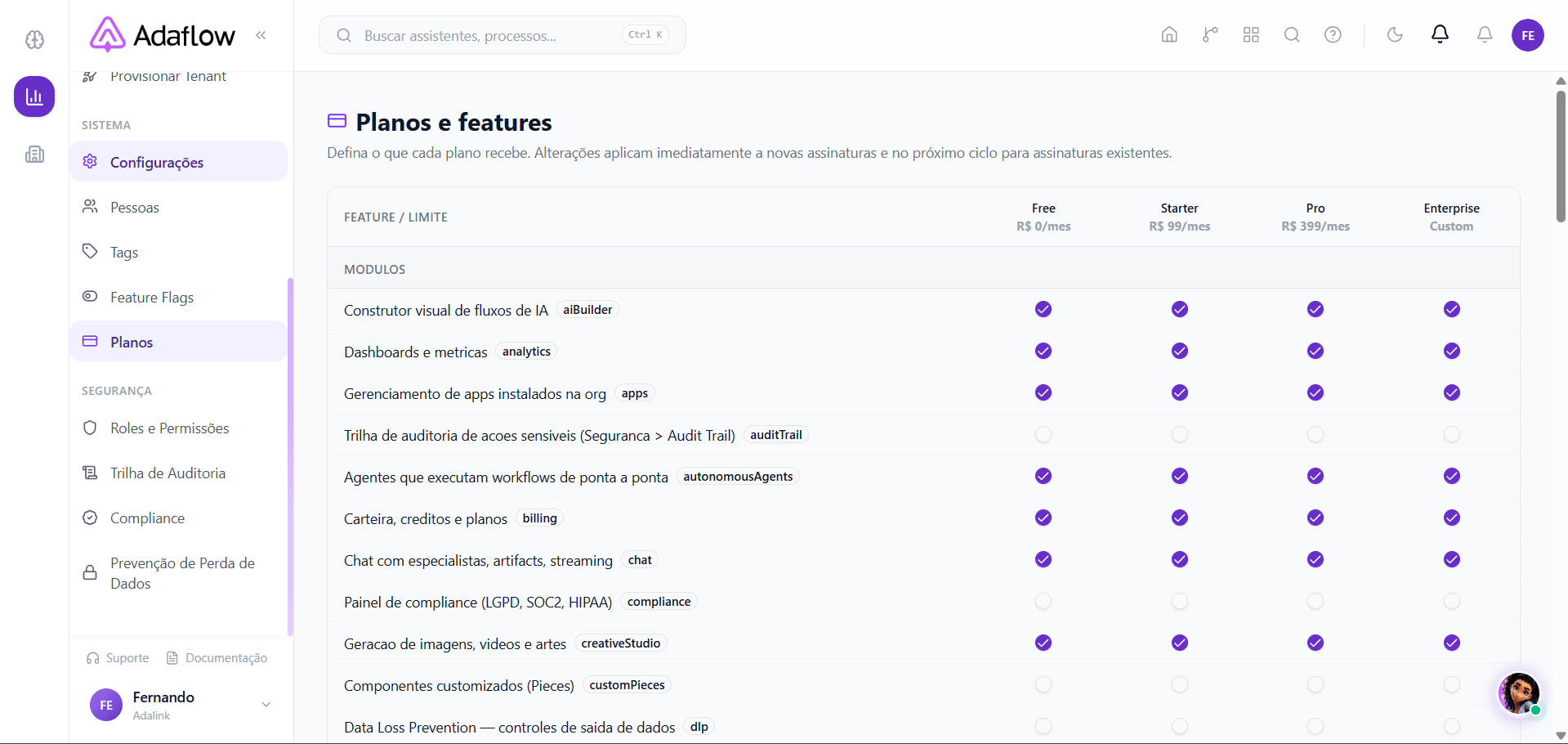Open the building icon in left rail
Viewport: 1568px width, 744px height.
(34, 155)
